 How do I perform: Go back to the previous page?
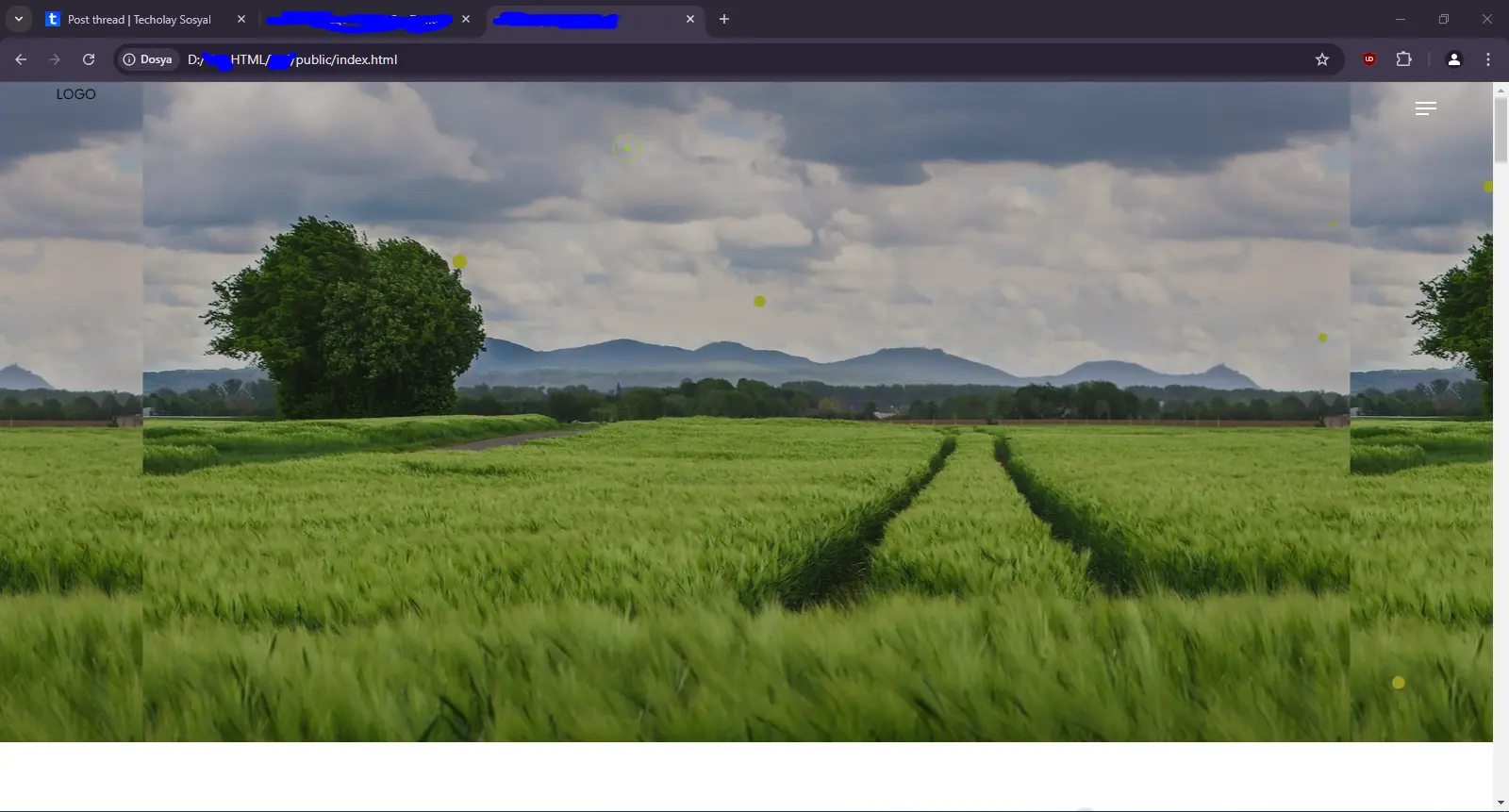point(21,59)
